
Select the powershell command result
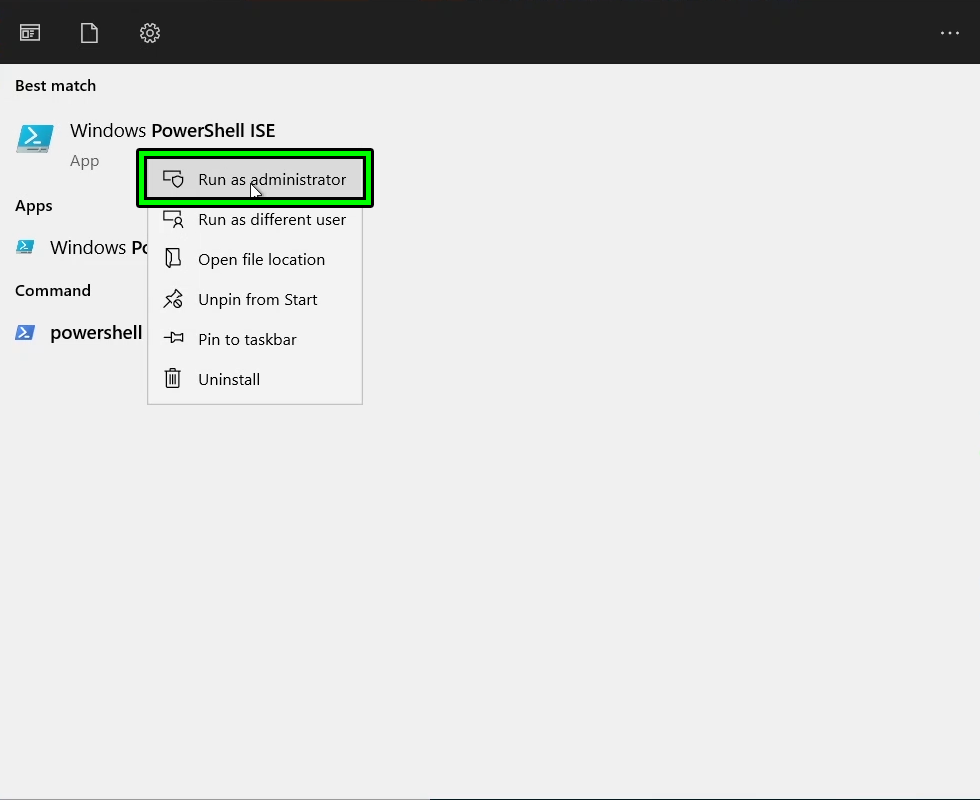[x=95, y=332]
